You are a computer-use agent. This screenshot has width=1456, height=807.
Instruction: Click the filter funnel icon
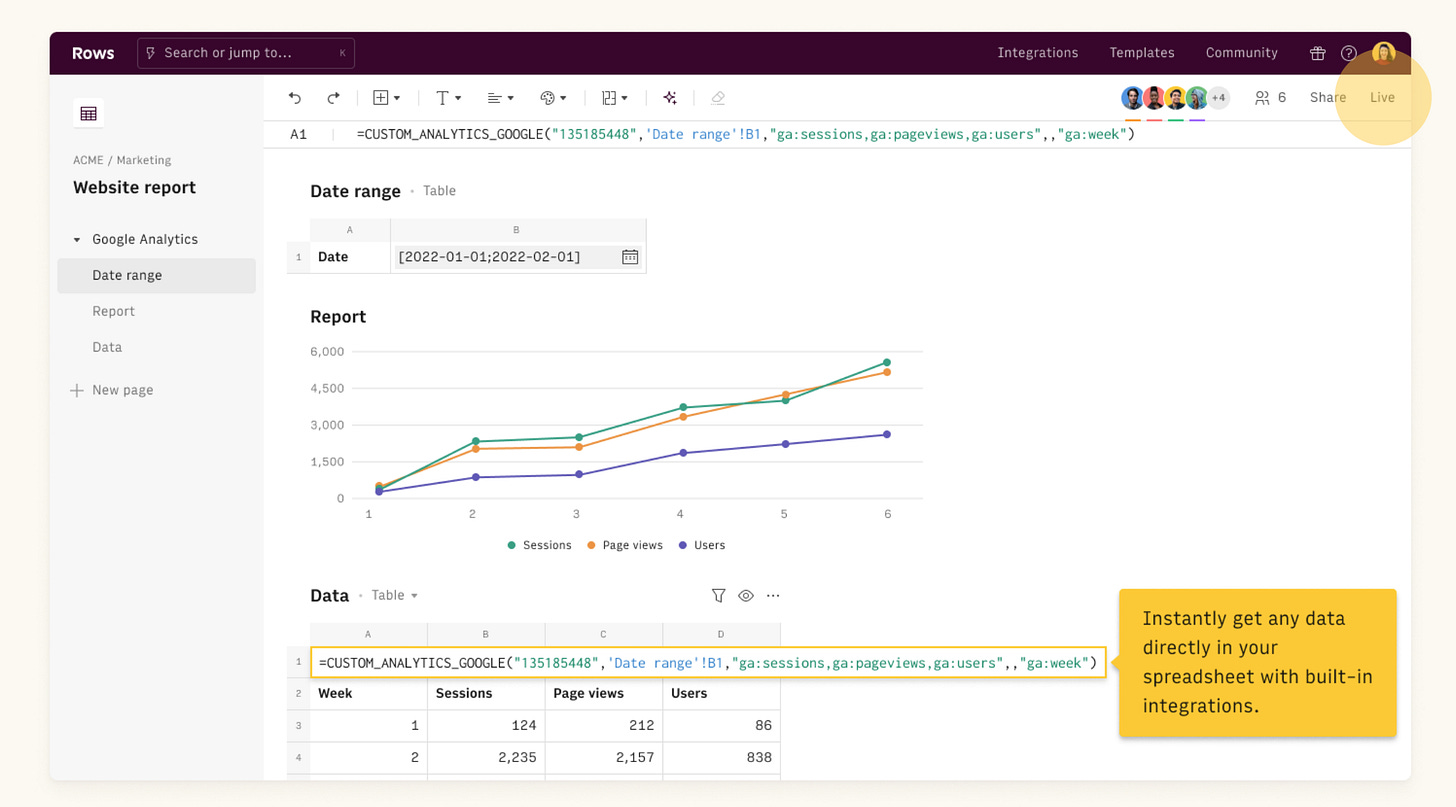point(718,595)
